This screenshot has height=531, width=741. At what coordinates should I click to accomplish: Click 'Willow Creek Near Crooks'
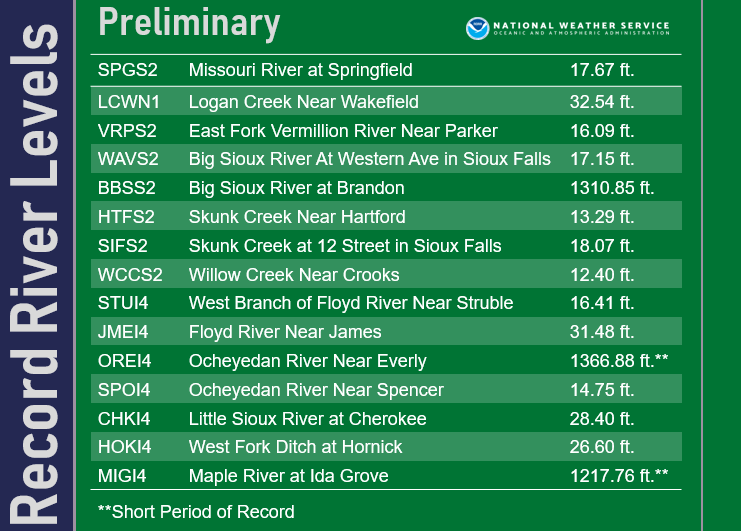(294, 274)
